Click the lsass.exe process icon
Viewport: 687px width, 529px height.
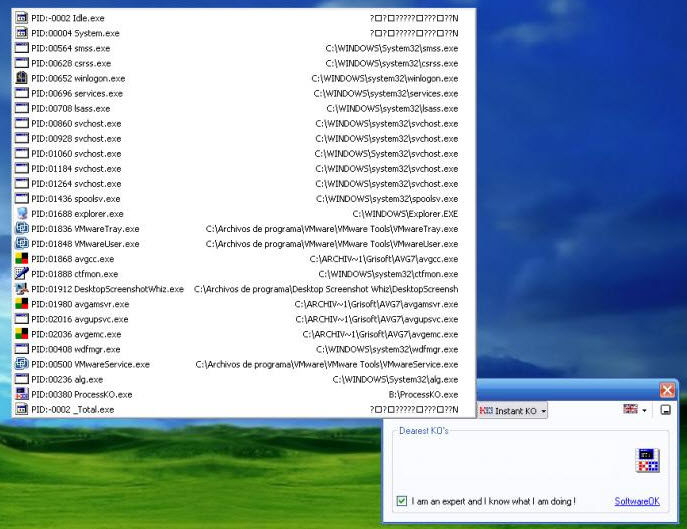21,108
